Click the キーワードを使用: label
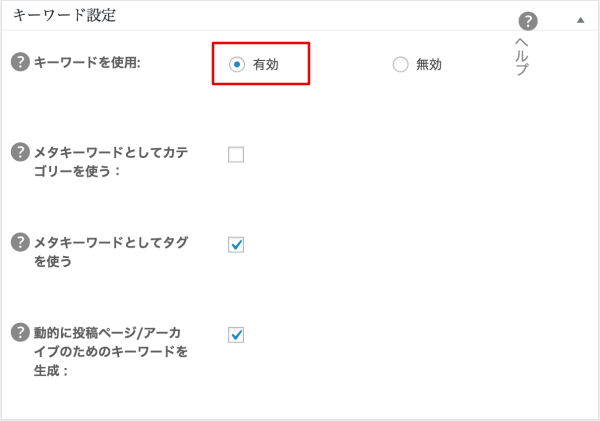This screenshot has width=600, height=421. tap(87, 62)
